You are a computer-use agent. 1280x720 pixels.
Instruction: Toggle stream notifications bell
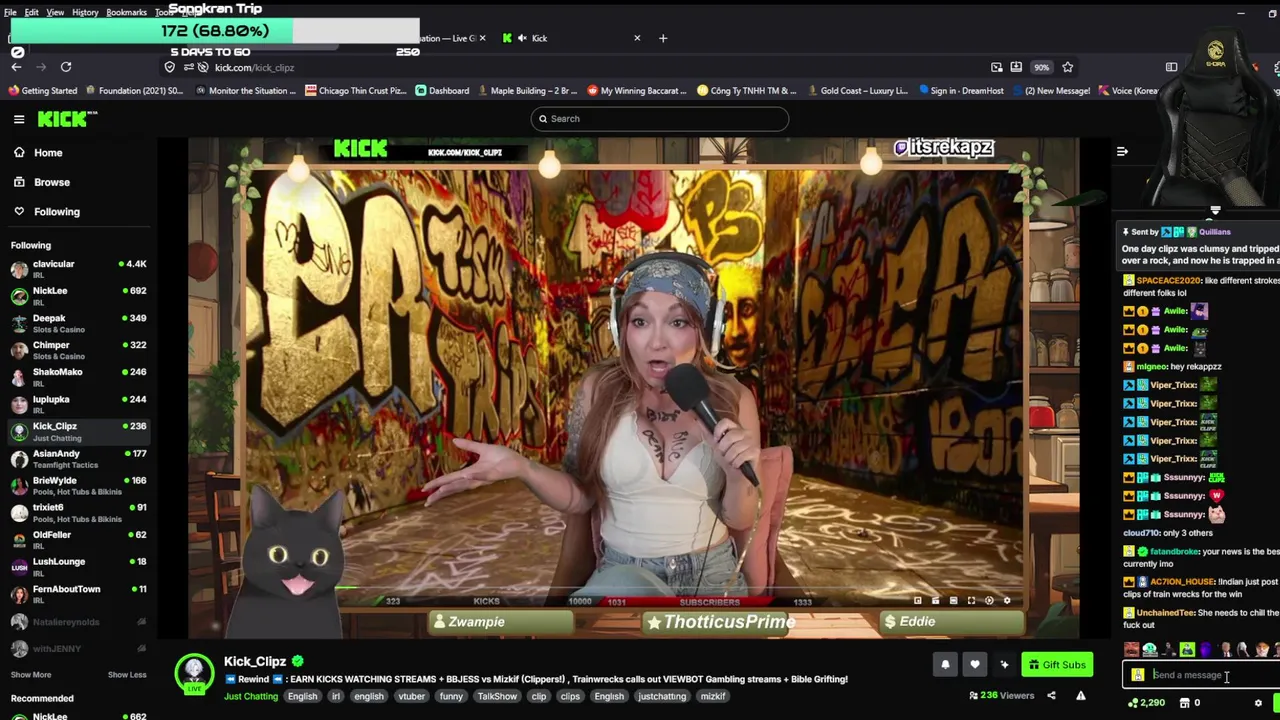pos(945,665)
